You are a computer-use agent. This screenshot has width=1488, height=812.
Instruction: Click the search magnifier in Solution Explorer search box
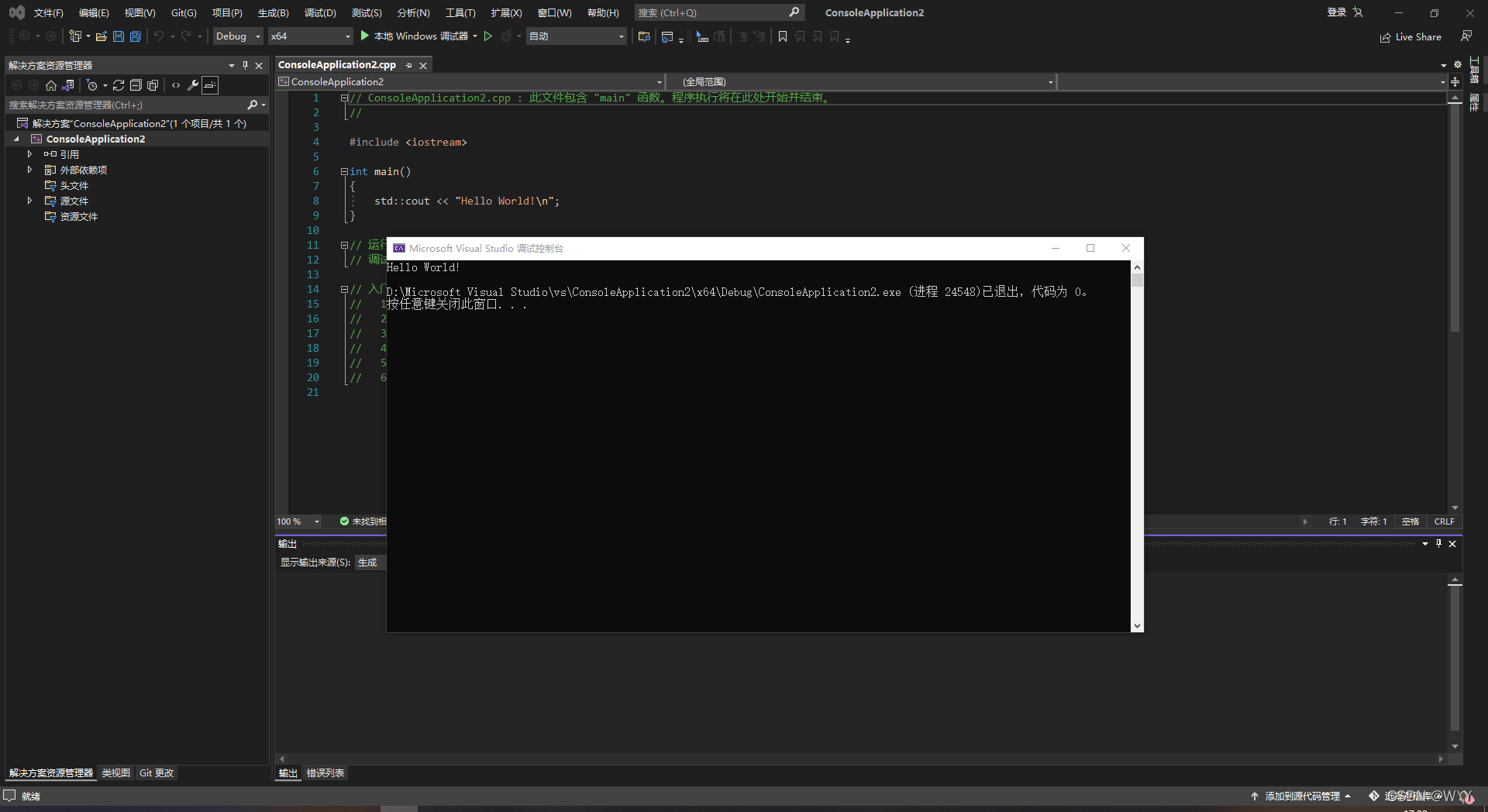click(x=253, y=105)
